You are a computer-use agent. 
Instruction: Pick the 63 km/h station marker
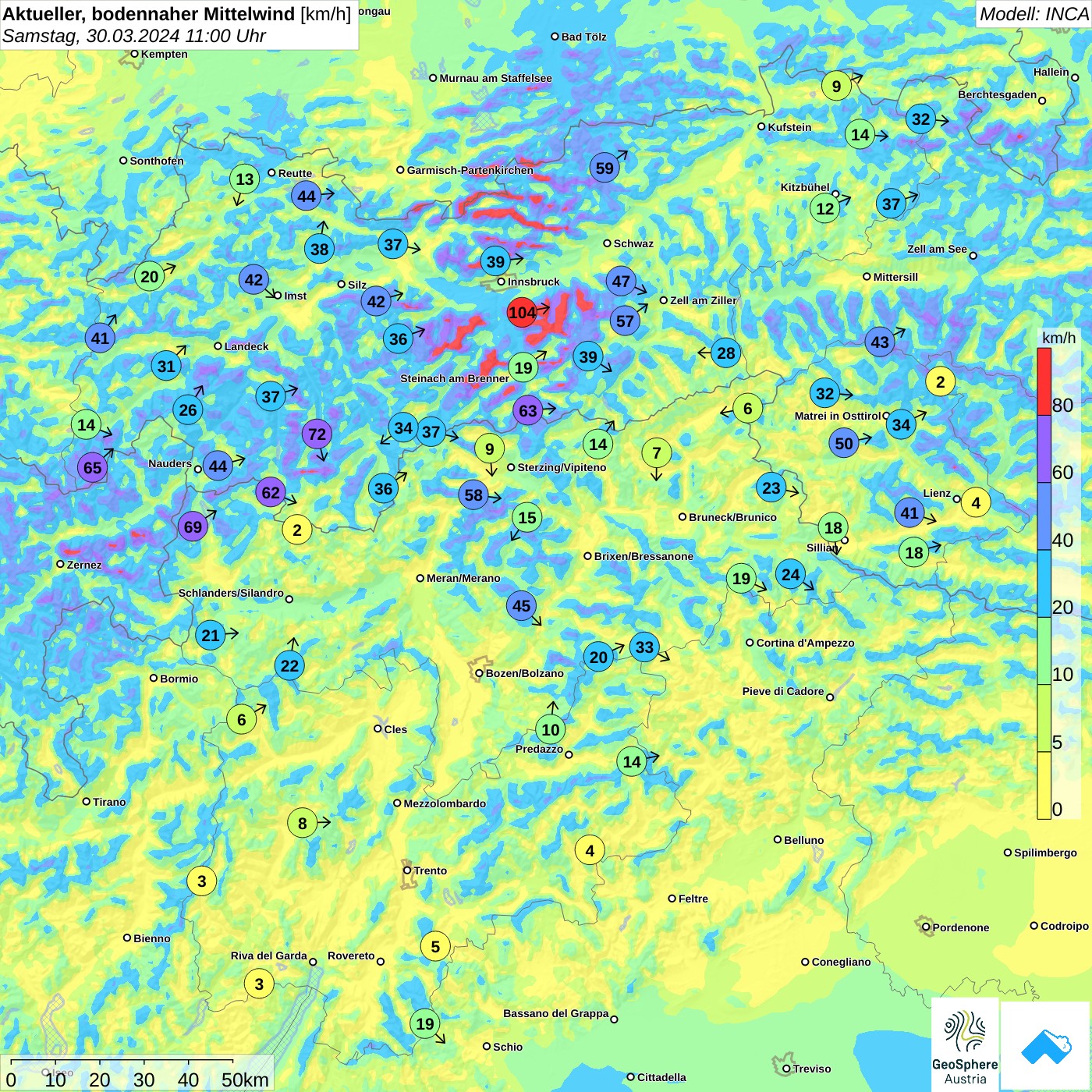pos(528,410)
